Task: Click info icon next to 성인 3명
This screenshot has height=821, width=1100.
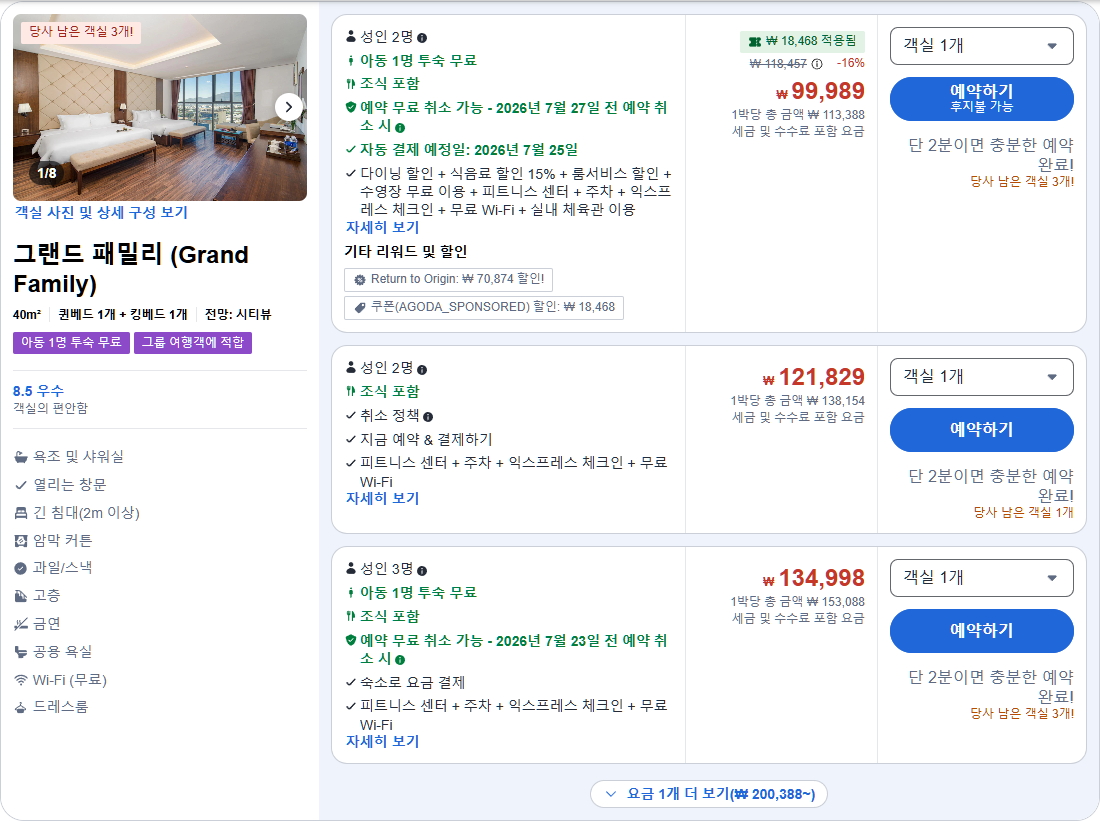Action: click(422, 570)
